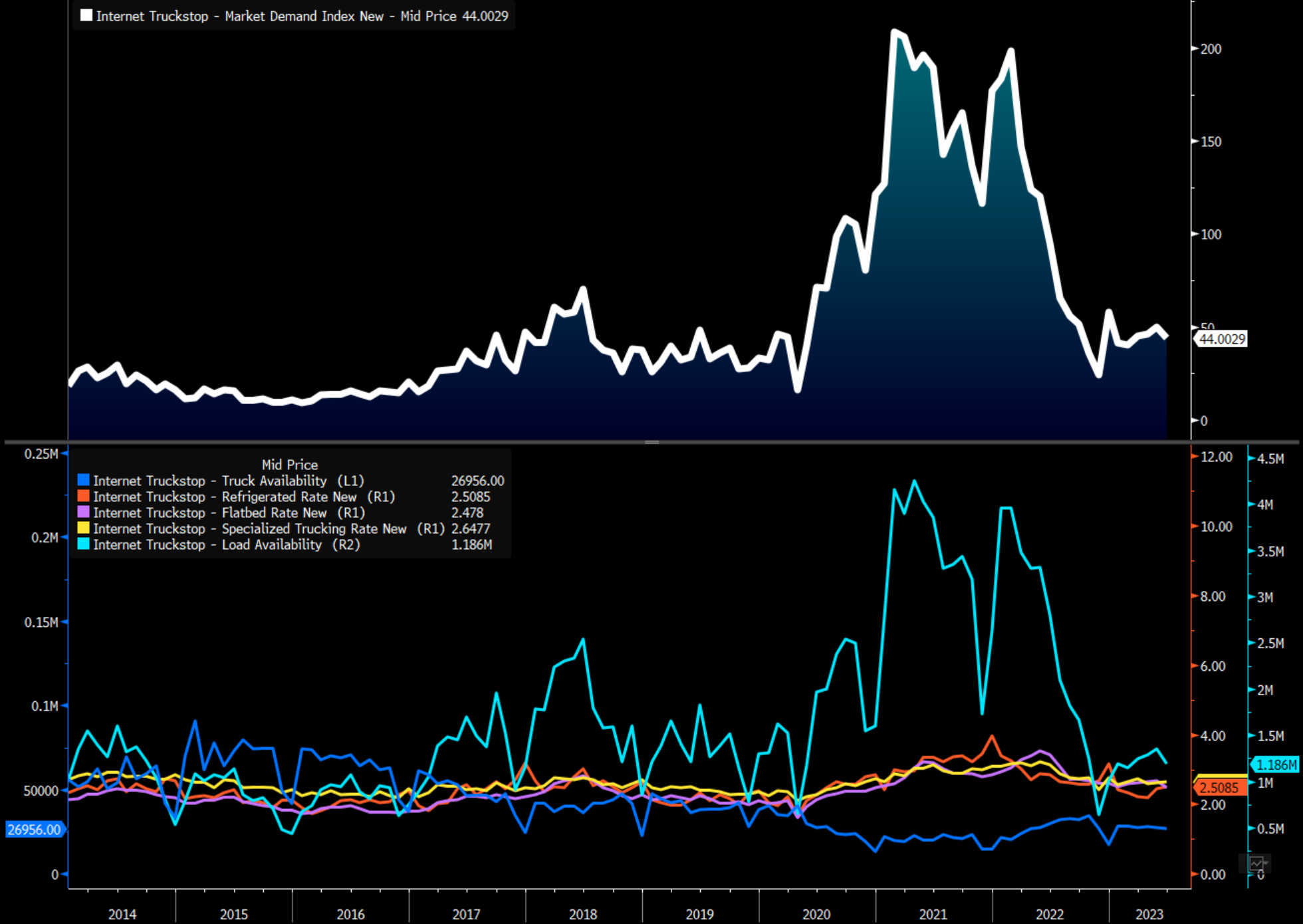Viewport: 1303px width, 924px height.
Task: Click the 2023 label on time axis
Action: point(1149,914)
